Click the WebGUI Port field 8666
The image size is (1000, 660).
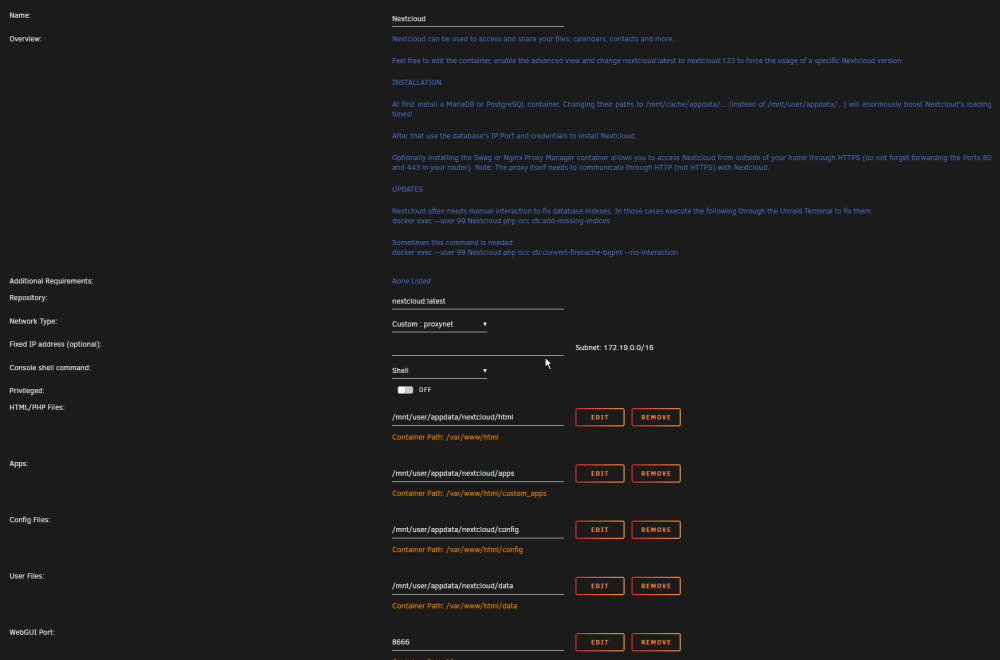pyautogui.click(x=478, y=642)
